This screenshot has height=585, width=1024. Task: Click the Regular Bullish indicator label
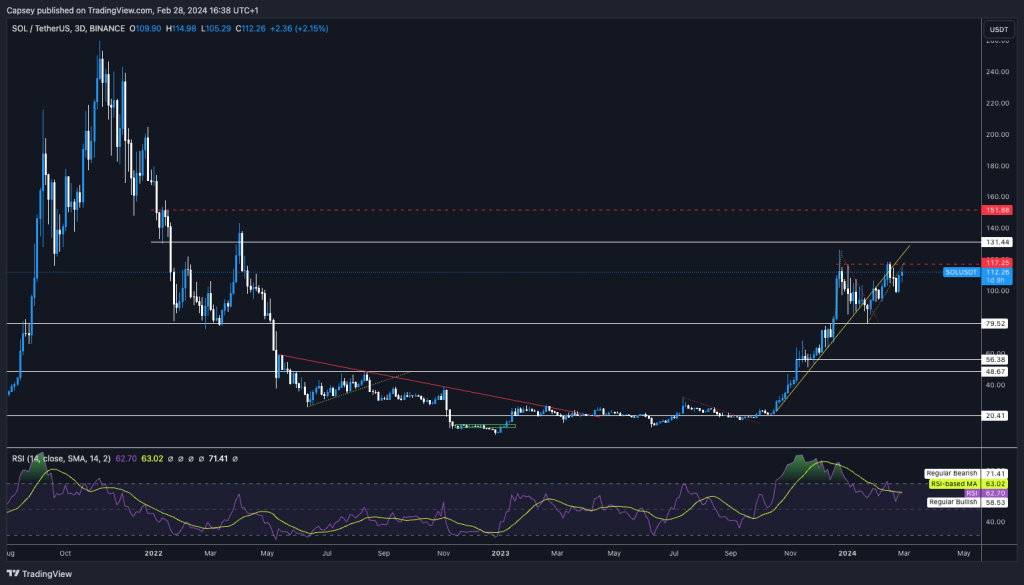pos(953,502)
